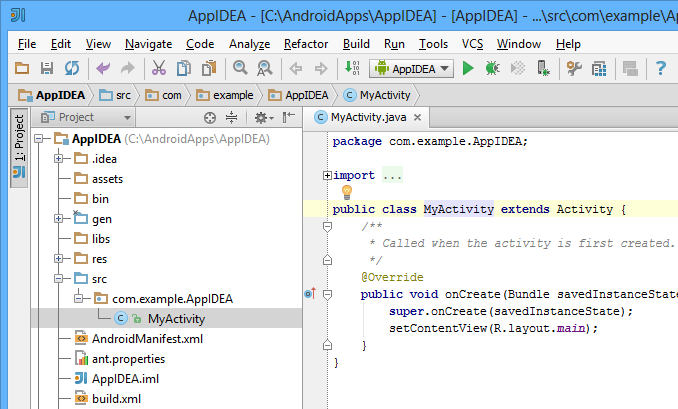Viewport: 678px width, 409px height.
Task: Open the Build menu
Action: coord(356,44)
